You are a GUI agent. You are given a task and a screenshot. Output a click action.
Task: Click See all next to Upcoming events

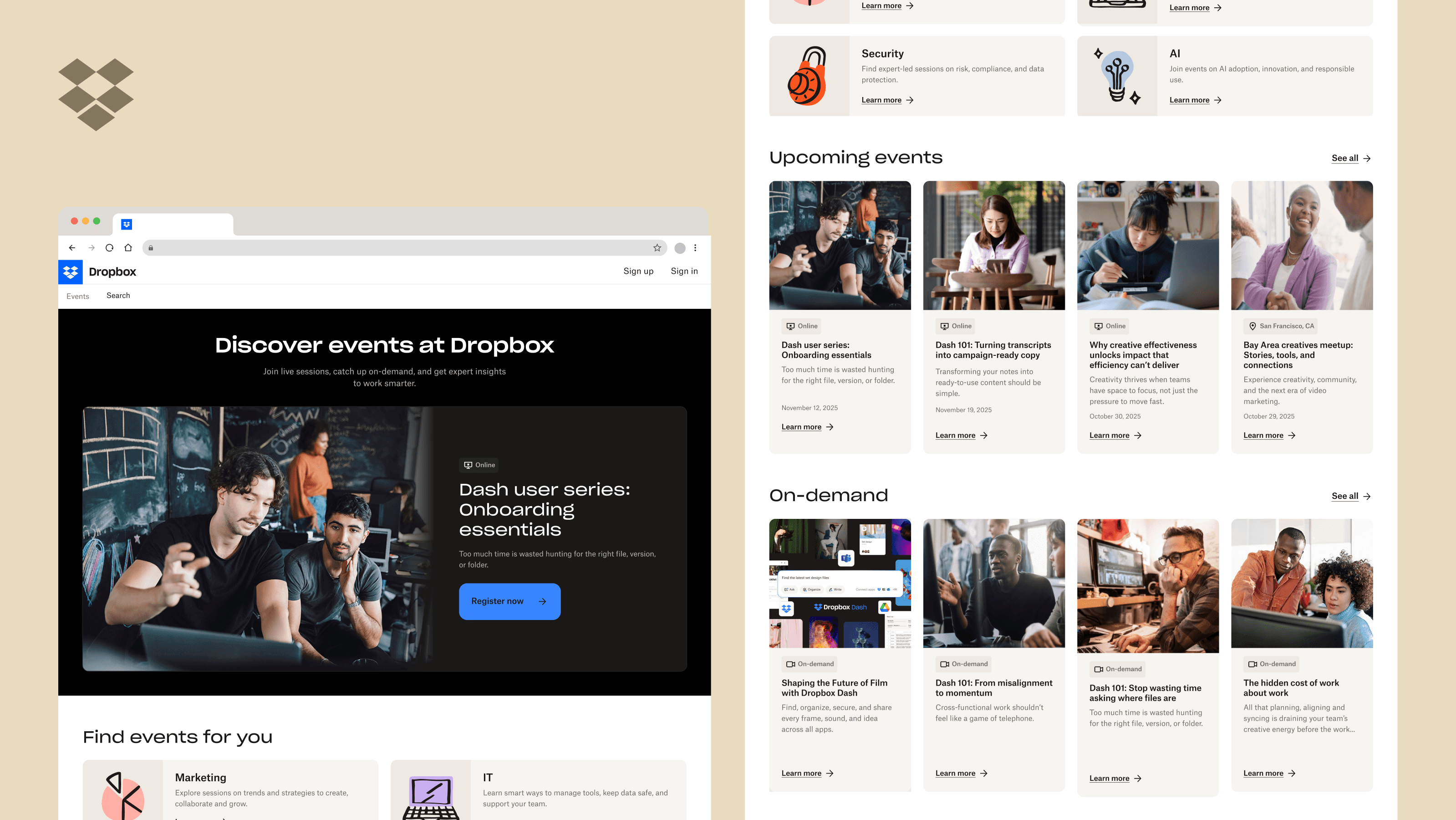[1350, 159]
